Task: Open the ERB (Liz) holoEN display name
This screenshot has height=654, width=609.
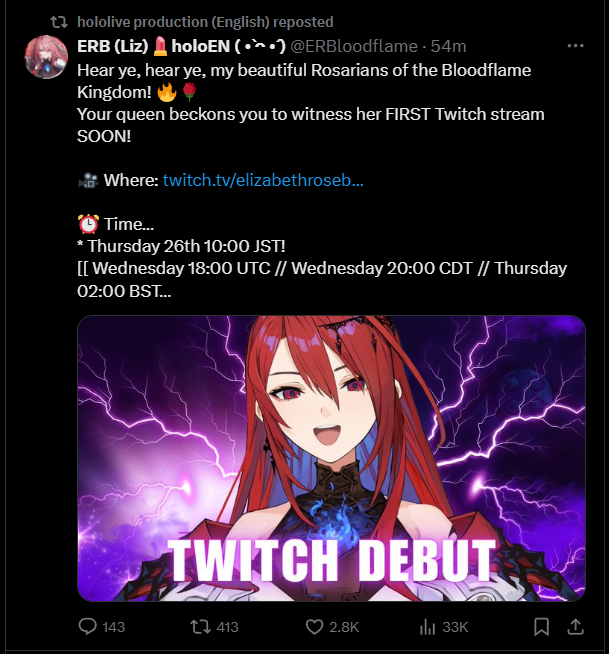Action: (181, 46)
